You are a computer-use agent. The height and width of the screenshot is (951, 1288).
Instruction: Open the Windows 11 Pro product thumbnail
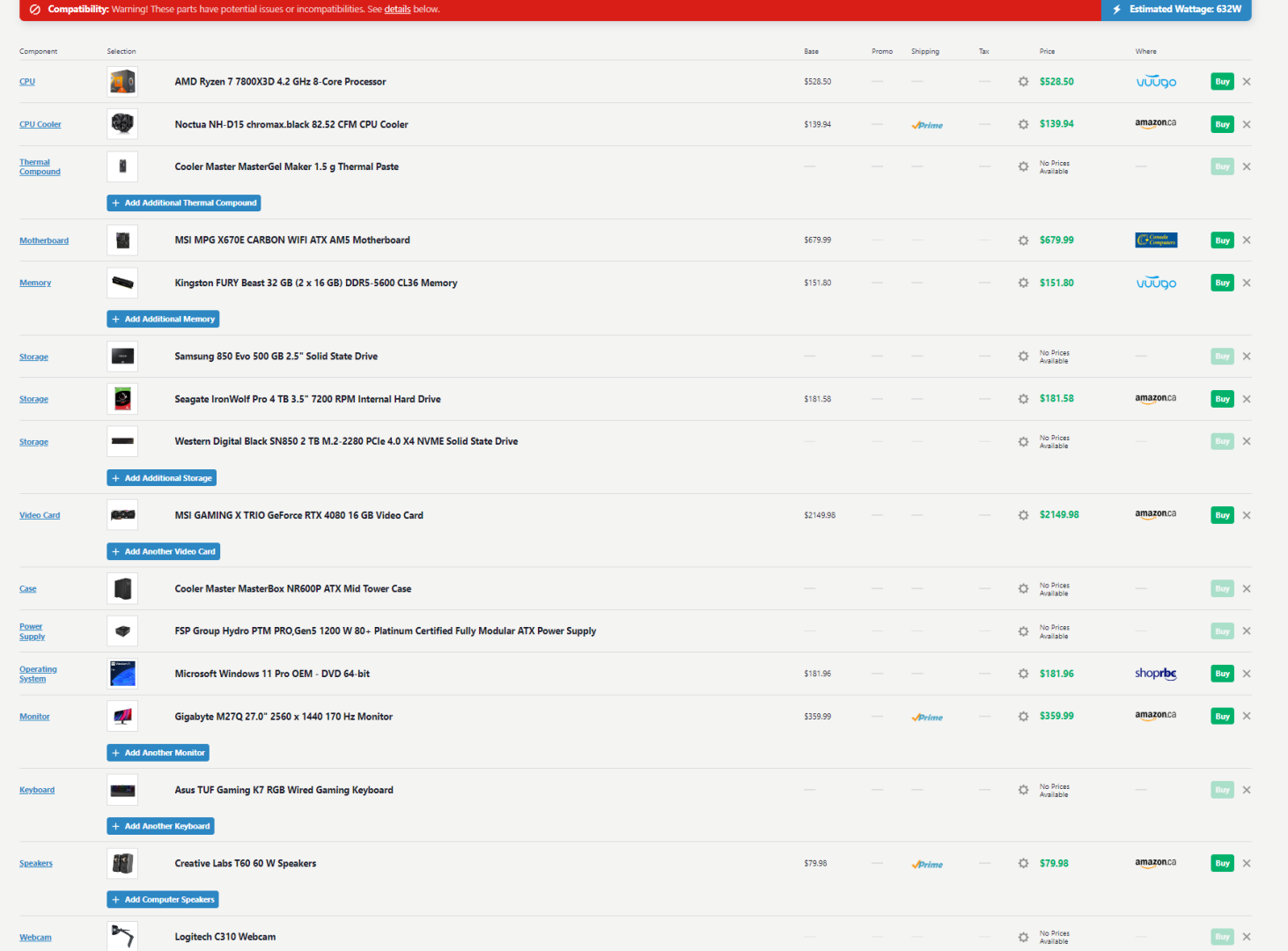tap(122, 674)
